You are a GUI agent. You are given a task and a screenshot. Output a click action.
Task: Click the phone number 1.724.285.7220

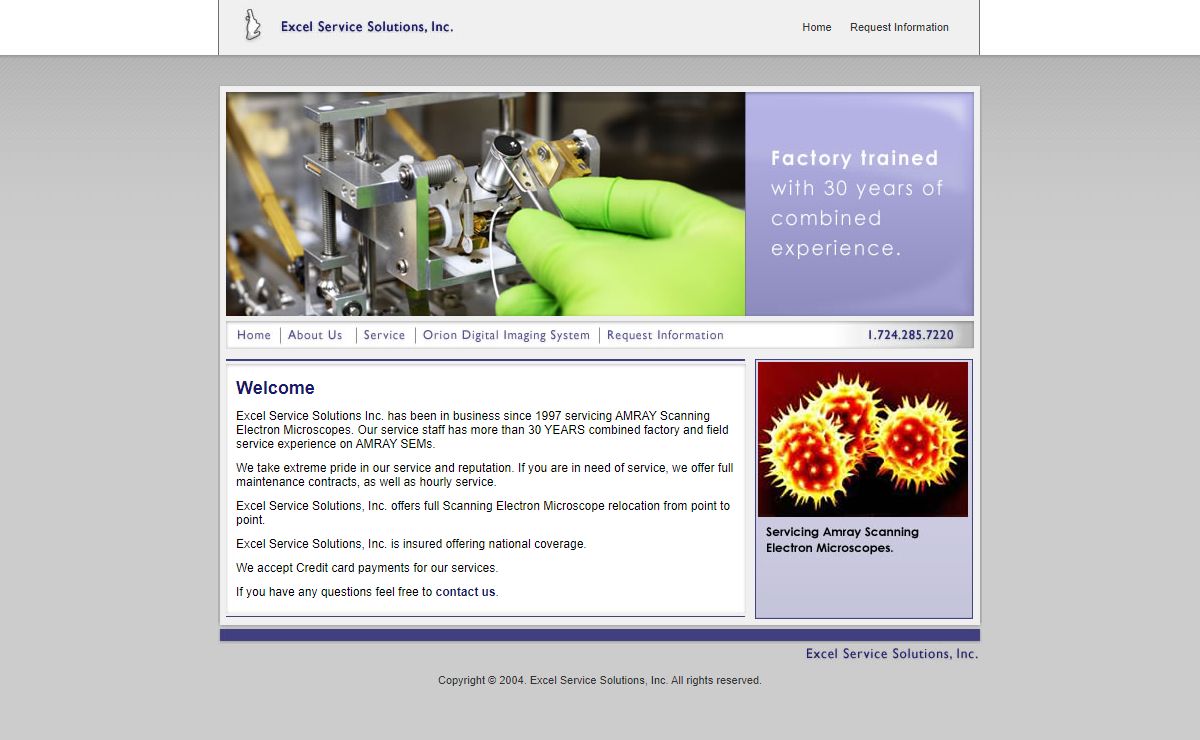910,335
